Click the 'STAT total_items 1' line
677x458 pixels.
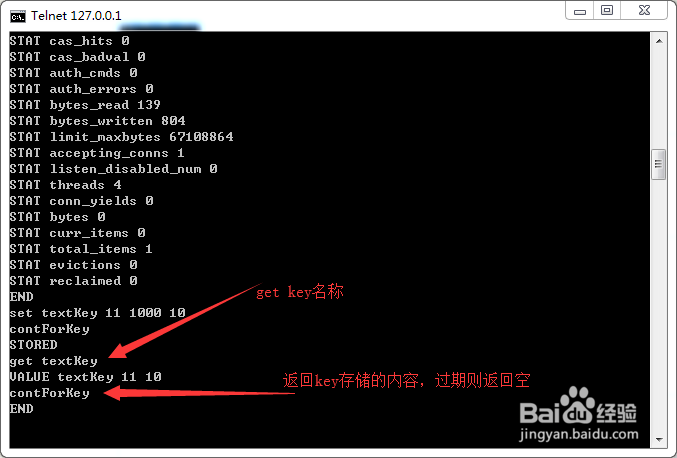click(81, 249)
